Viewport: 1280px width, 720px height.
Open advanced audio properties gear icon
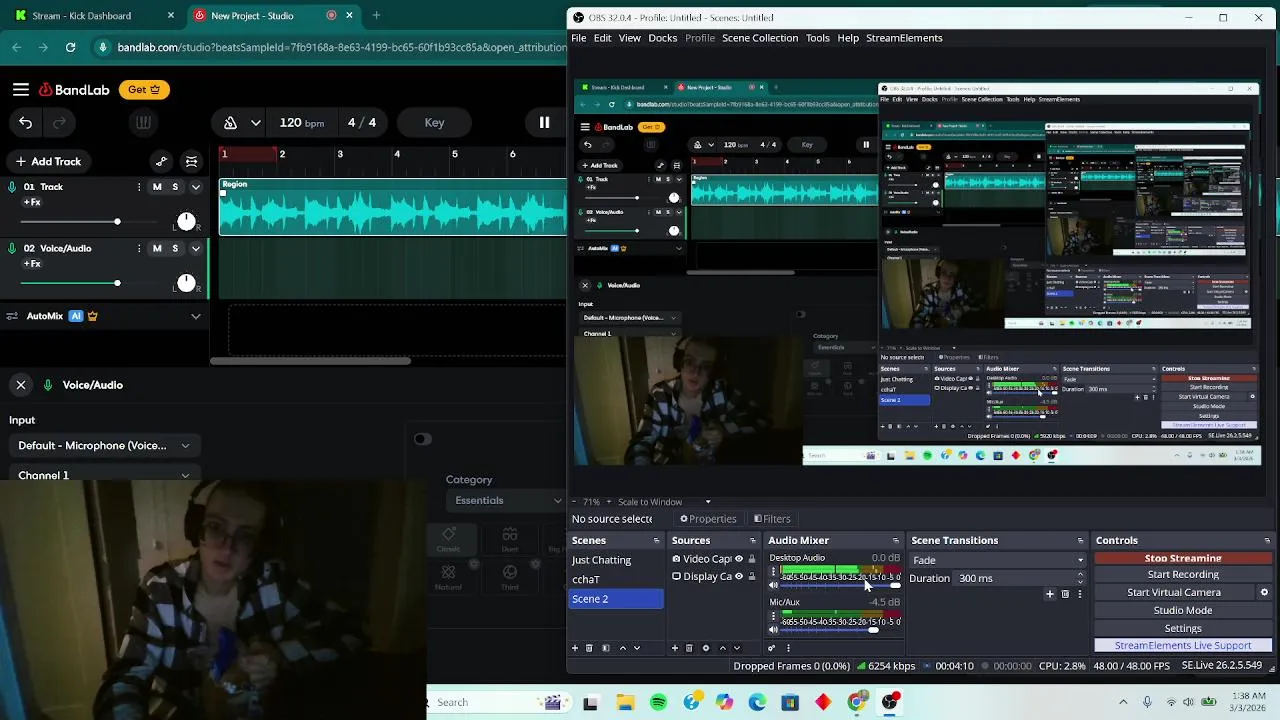771,648
